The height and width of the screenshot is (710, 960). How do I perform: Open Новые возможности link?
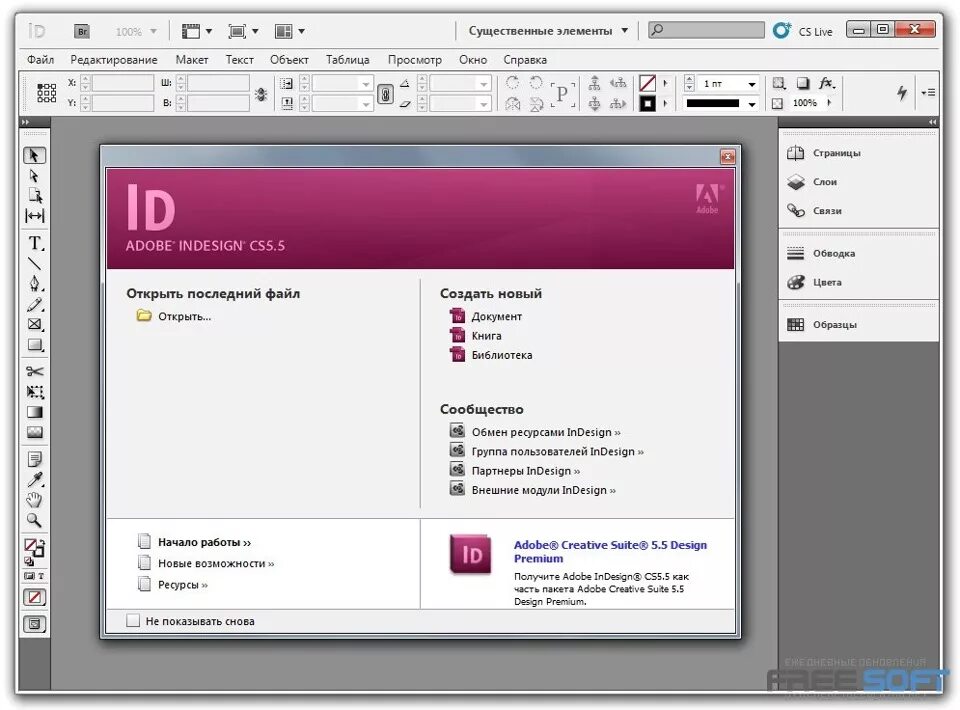(x=216, y=564)
